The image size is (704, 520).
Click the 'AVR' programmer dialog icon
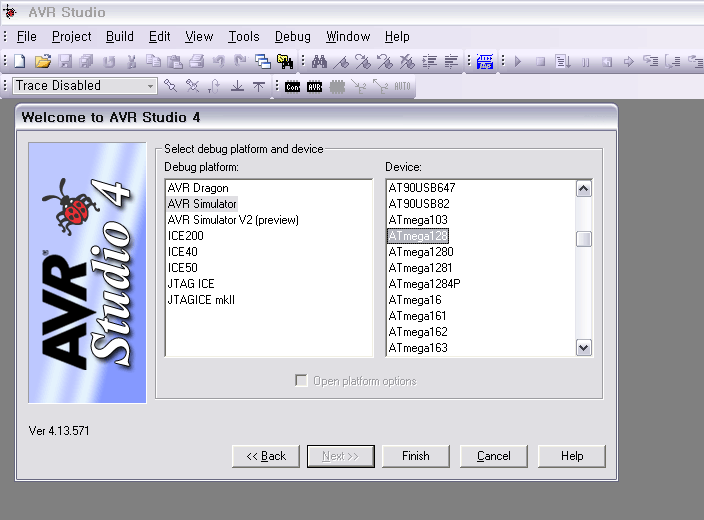pyautogui.click(x=315, y=86)
